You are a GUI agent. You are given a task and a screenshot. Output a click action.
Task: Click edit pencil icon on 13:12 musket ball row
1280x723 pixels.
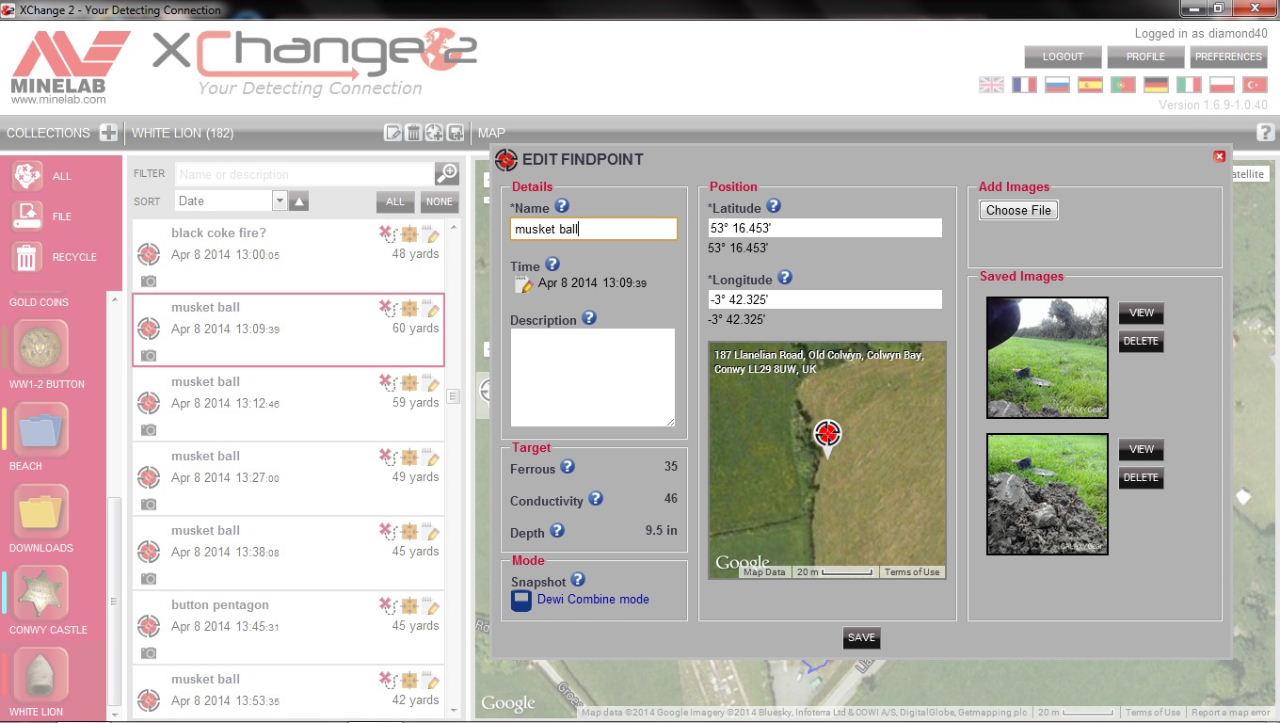[x=431, y=383]
